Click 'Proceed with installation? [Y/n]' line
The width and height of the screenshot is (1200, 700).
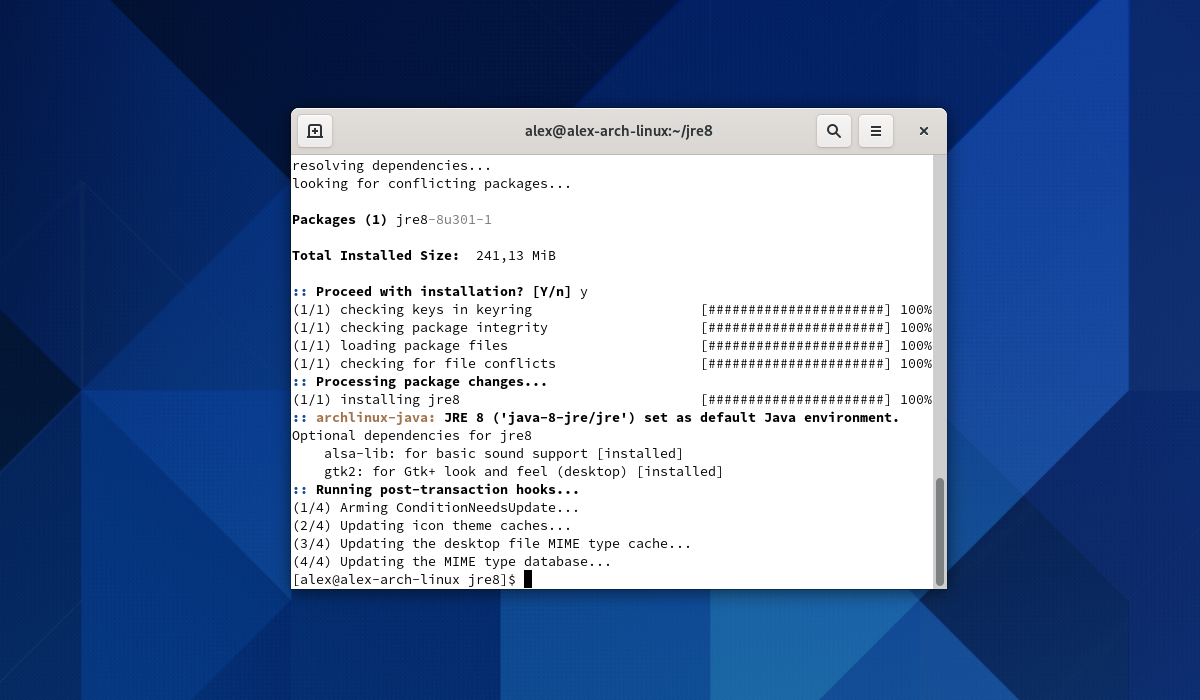tap(440, 291)
